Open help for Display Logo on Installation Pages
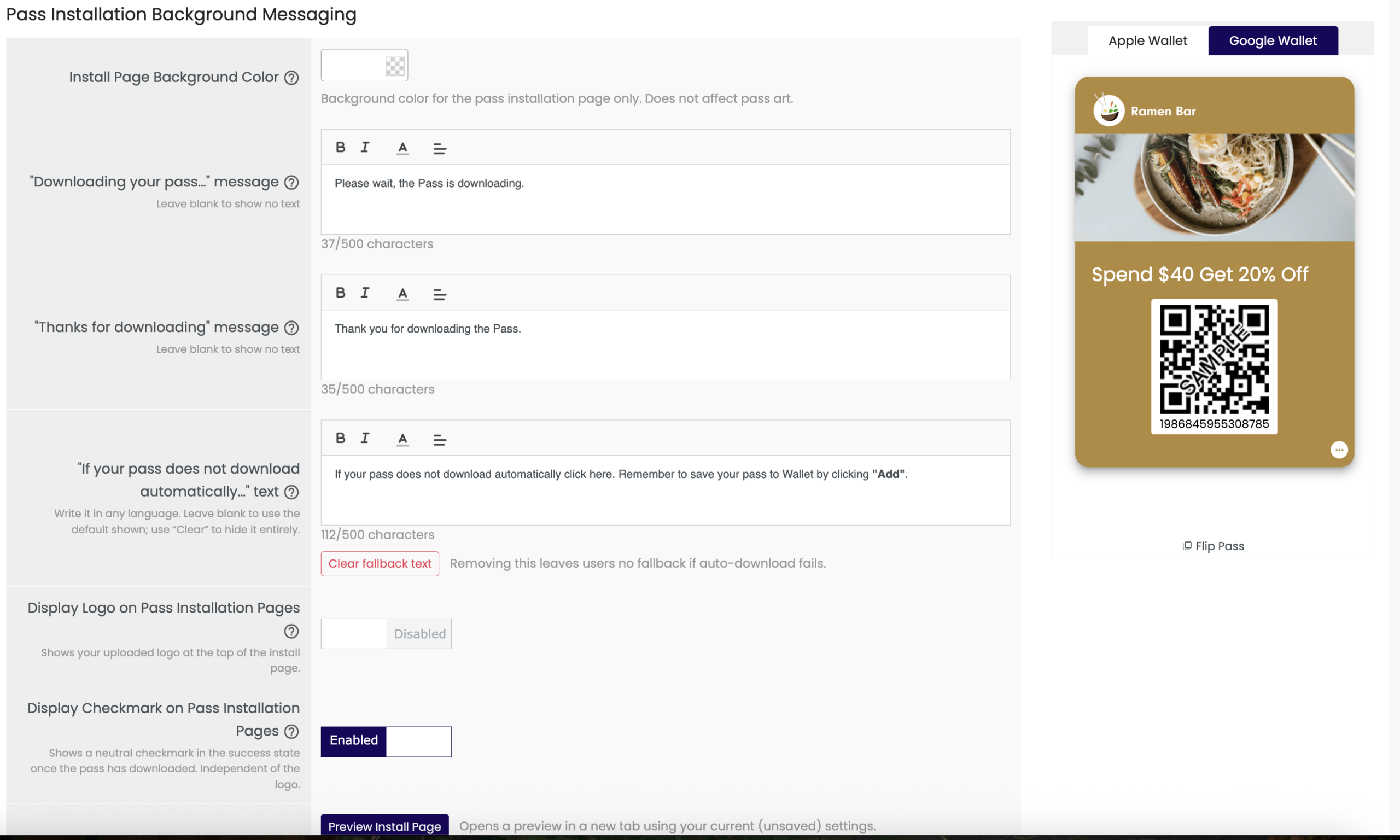This screenshot has height=840, width=1400. (x=291, y=631)
